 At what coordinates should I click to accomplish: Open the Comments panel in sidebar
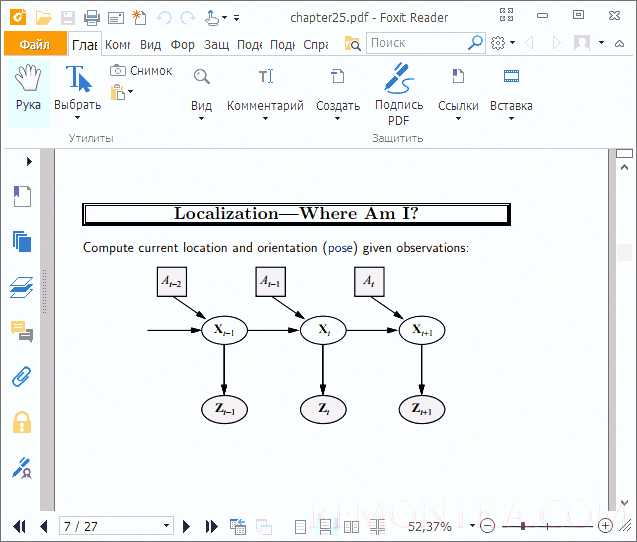(x=22, y=332)
